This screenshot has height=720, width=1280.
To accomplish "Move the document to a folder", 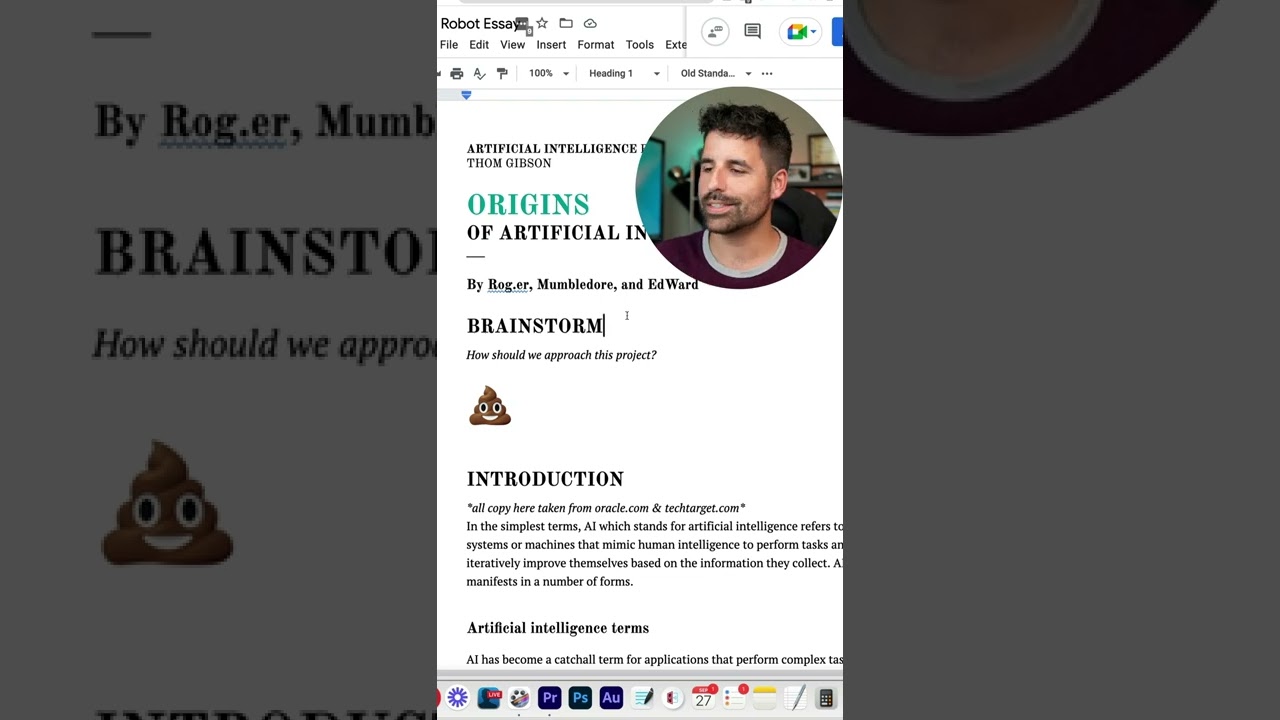I will (566, 23).
